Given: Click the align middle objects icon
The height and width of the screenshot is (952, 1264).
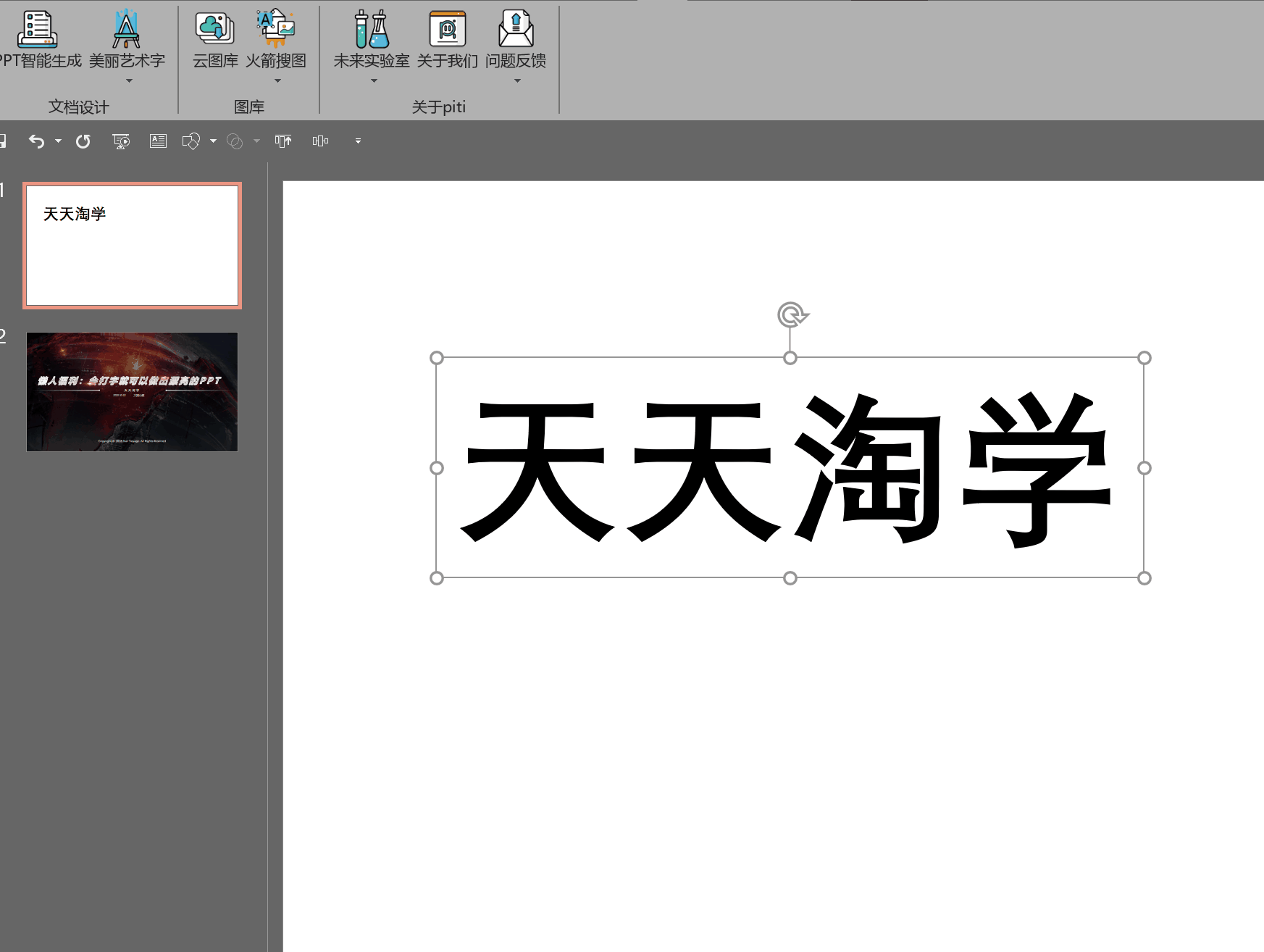Looking at the screenshot, I should (320, 141).
